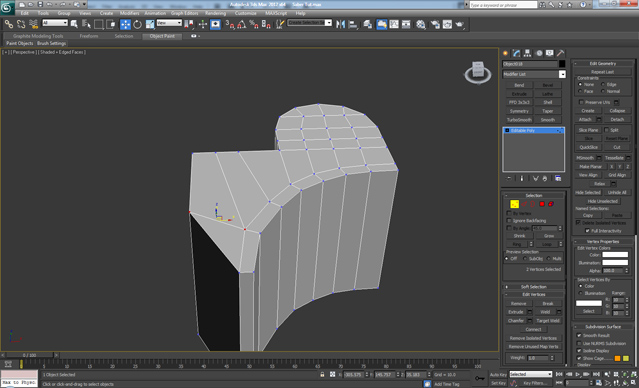Toggle the Percent Snap icon
Viewport: 639px width, 388px height.
pos(253,24)
